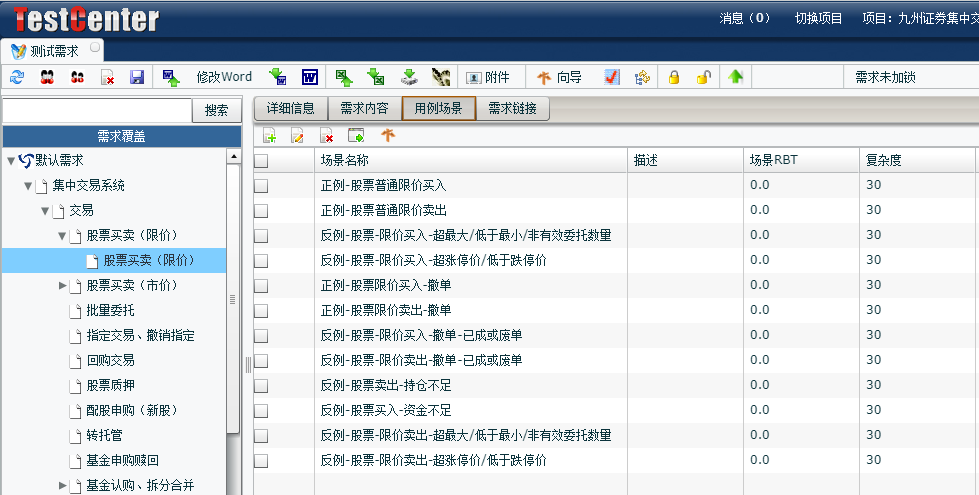The height and width of the screenshot is (495, 979).
Task: Click the 搜索 button
Action: click(x=216, y=111)
